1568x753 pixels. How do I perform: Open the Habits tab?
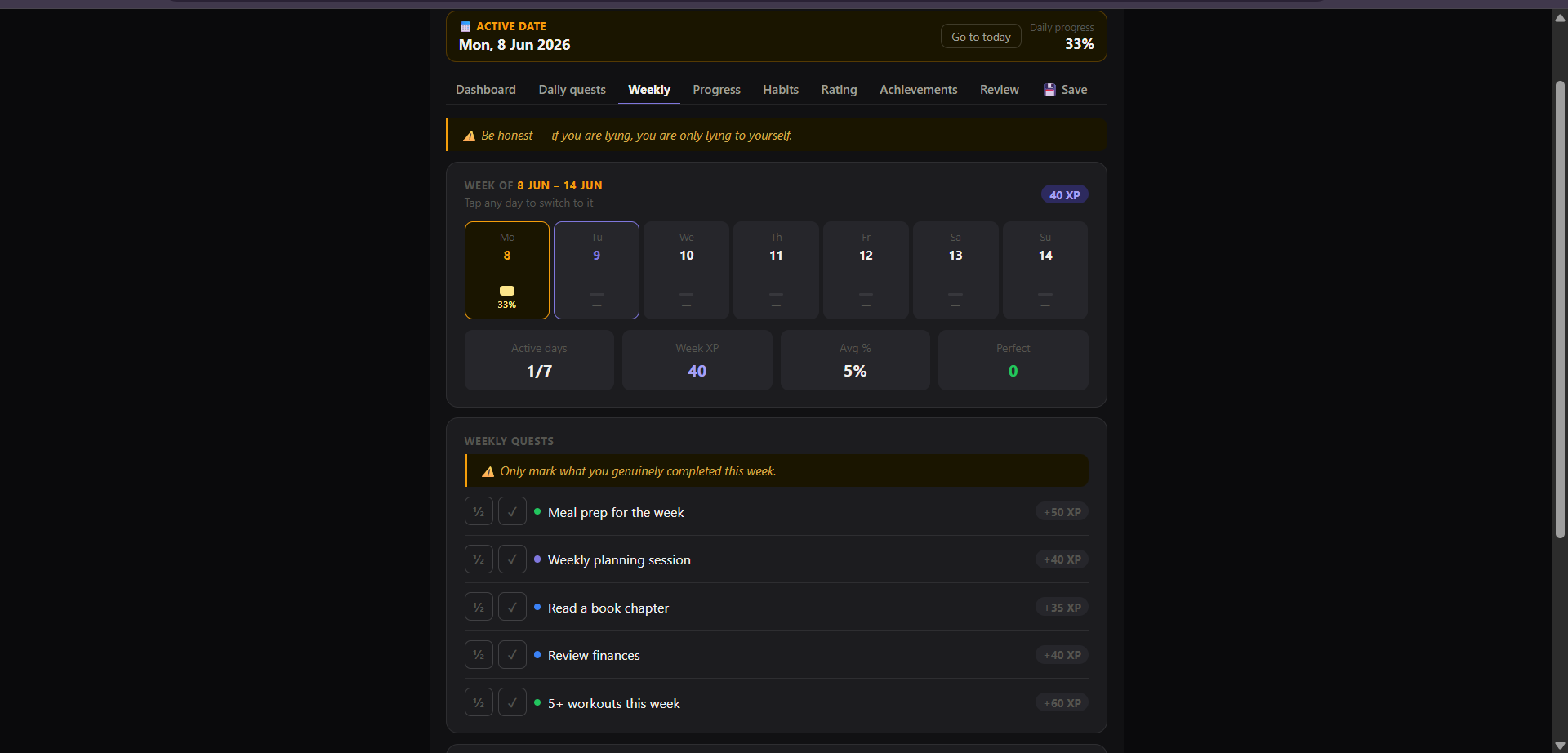pyautogui.click(x=781, y=90)
